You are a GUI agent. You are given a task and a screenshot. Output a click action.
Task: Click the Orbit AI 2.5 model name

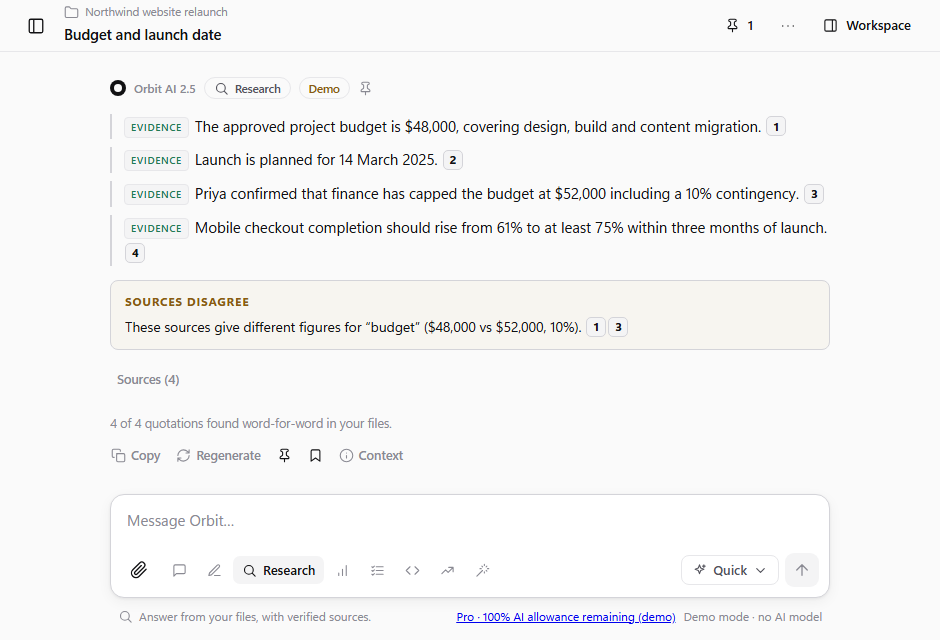point(165,89)
